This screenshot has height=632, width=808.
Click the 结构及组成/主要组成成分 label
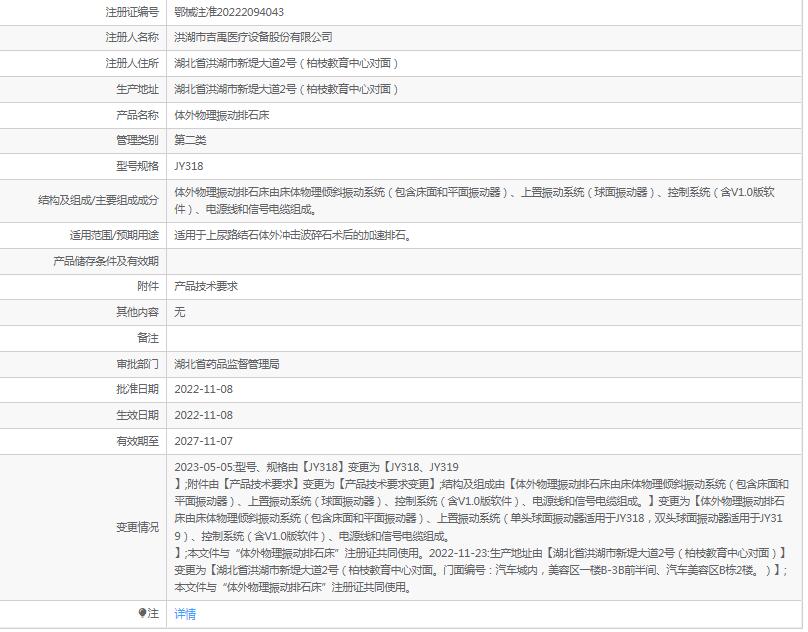click(98, 201)
